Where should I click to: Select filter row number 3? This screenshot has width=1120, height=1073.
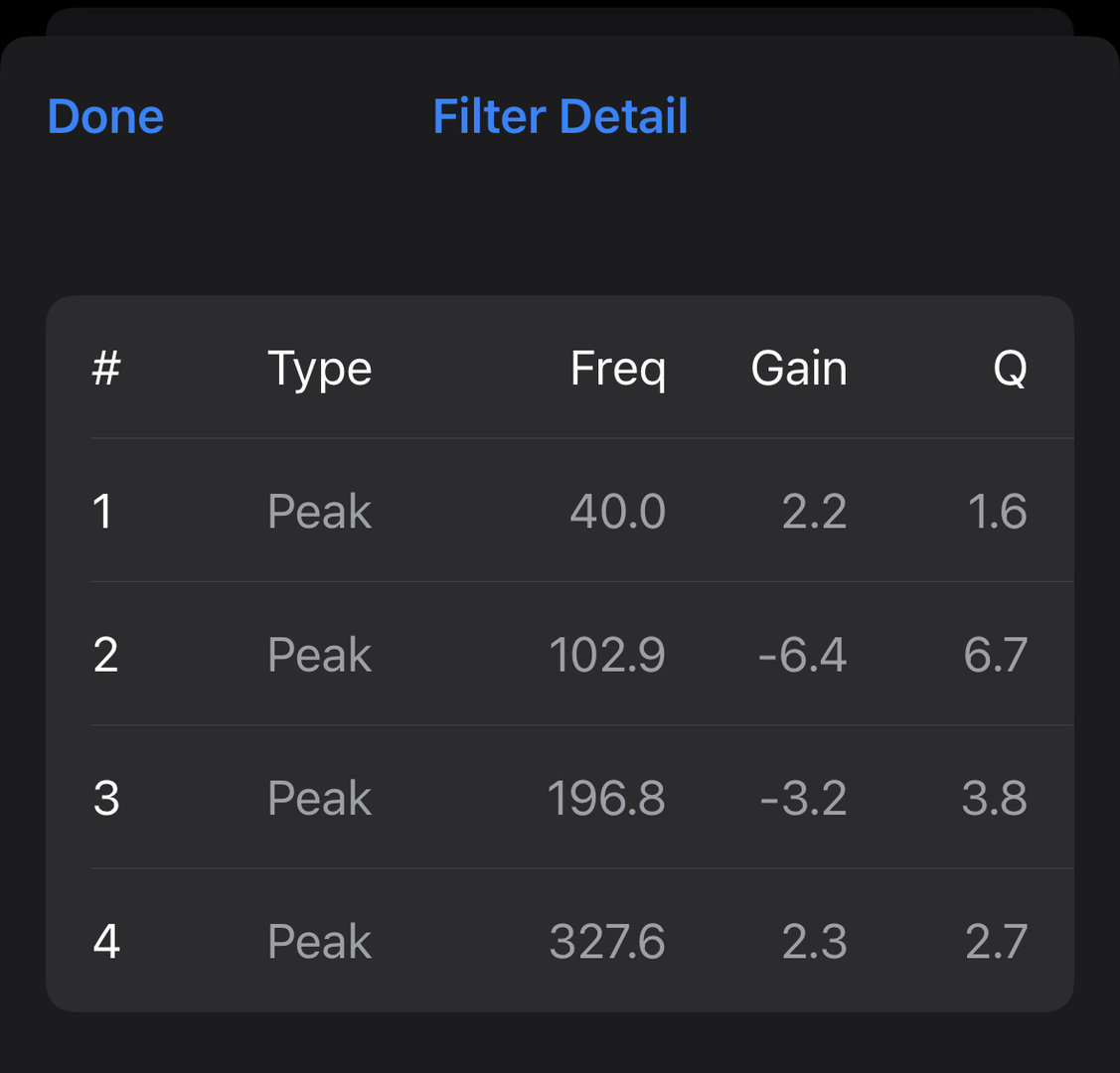pyautogui.click(x=560, y=798)
